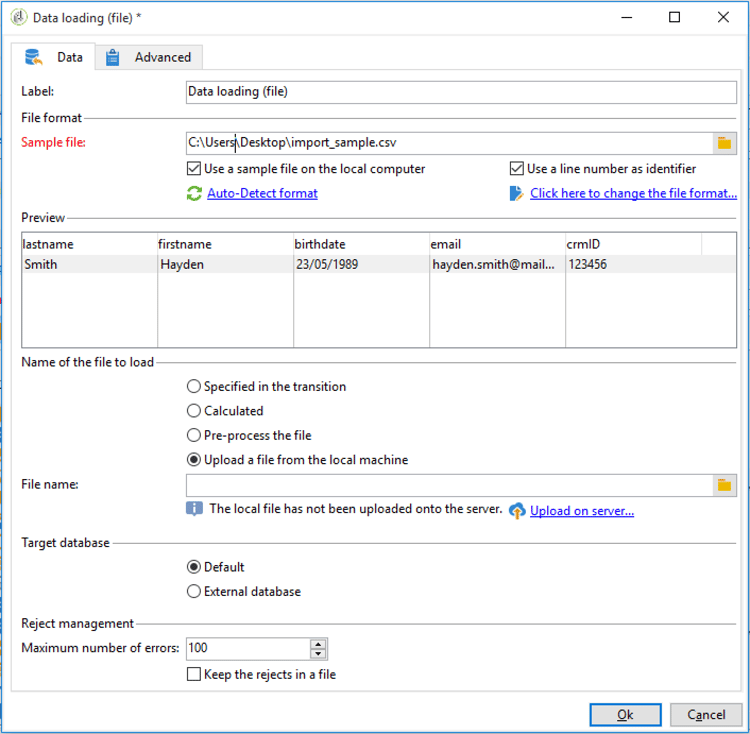Click the blue info icon
This screenshot has height=734, width=750.
194,509
